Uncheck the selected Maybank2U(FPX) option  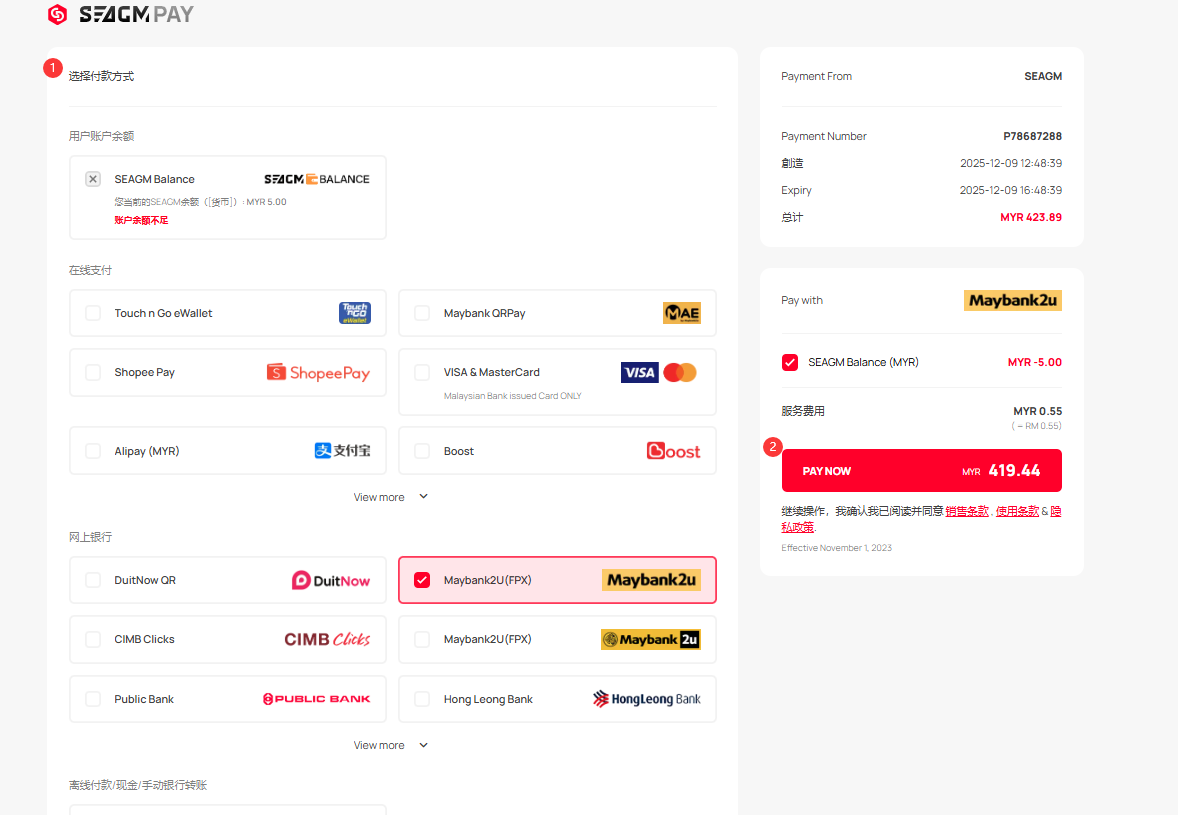422,580
